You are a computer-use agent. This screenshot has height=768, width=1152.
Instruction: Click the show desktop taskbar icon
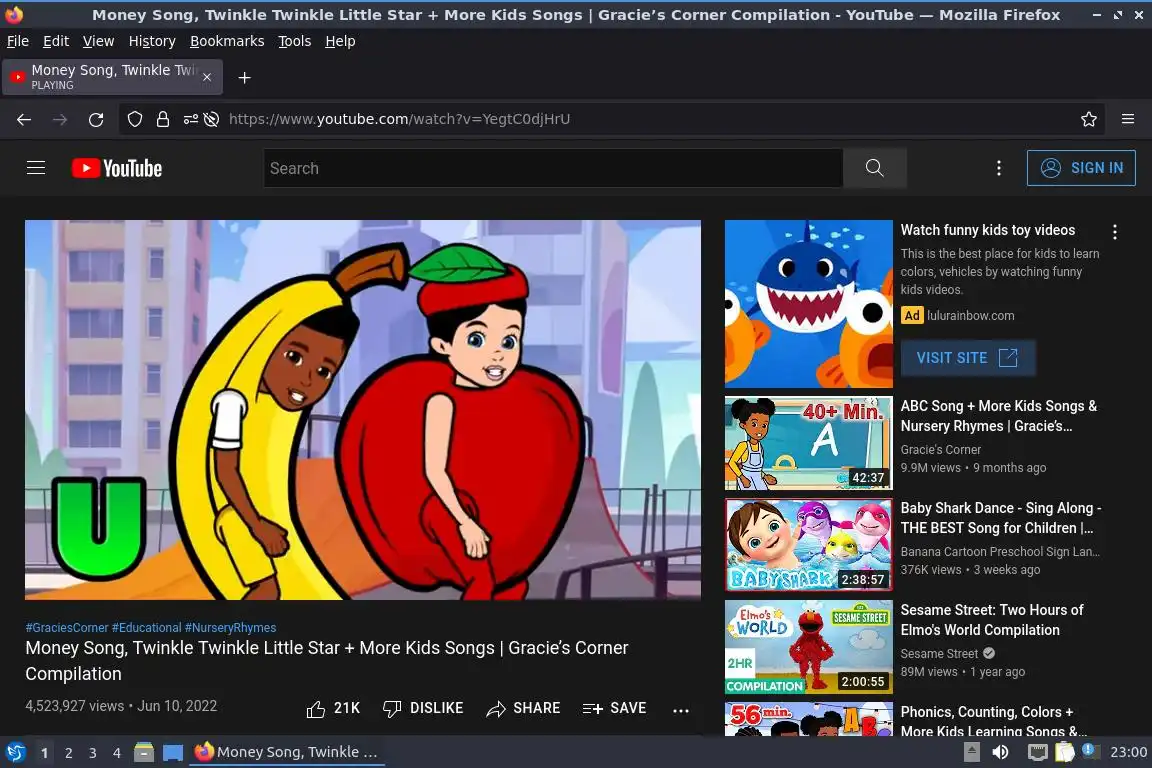(x=173, y=752)
